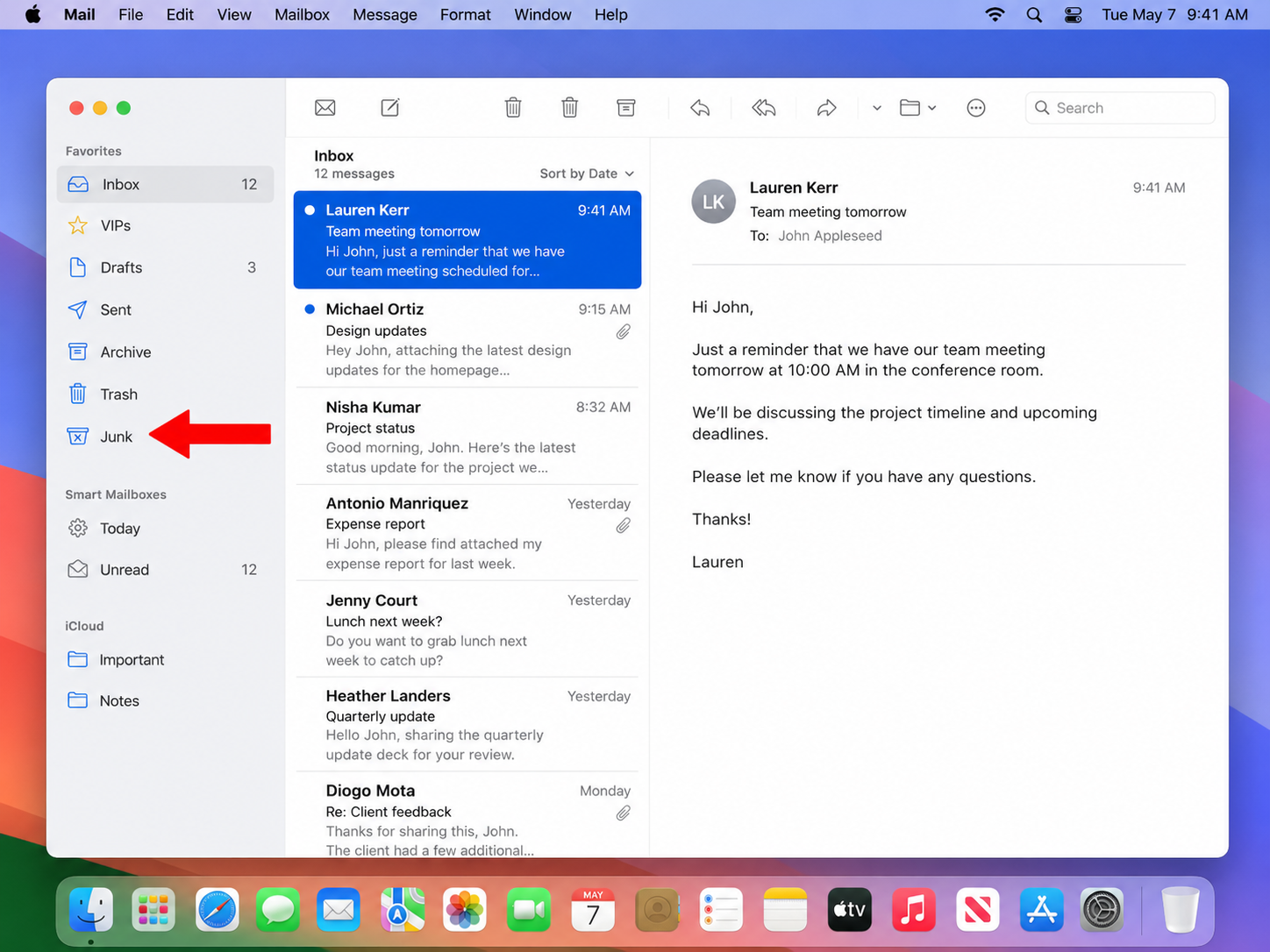The height and width of the screenshot is (952, 1270).
Task: Open the Sent mailbox
Action: click(x=165, y=309)
